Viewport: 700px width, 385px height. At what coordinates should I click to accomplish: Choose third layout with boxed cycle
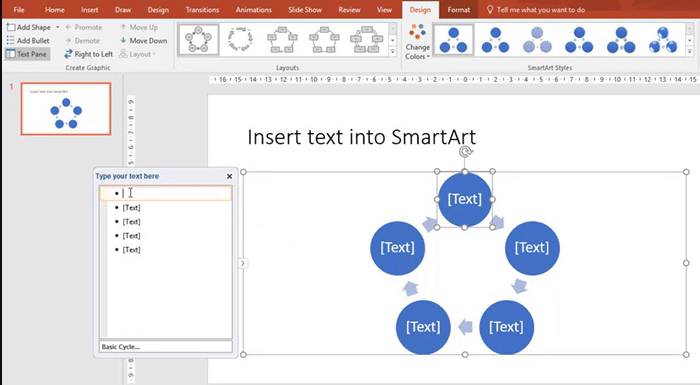(x=282, y=40)
